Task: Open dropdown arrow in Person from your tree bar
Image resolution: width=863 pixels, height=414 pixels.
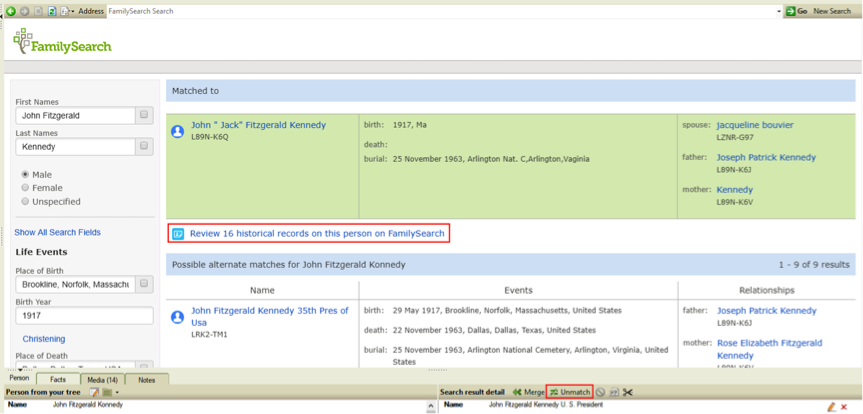Action: (x=117, y=393)
